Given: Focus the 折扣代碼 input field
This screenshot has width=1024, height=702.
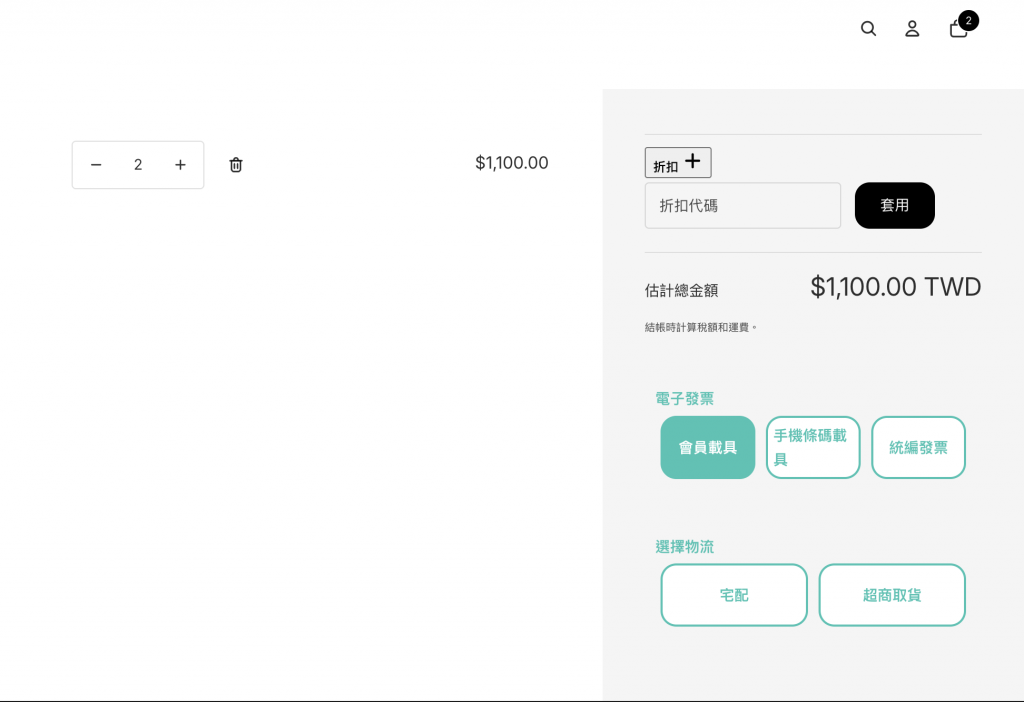Looking at the screenshot, I should [742, 205].
